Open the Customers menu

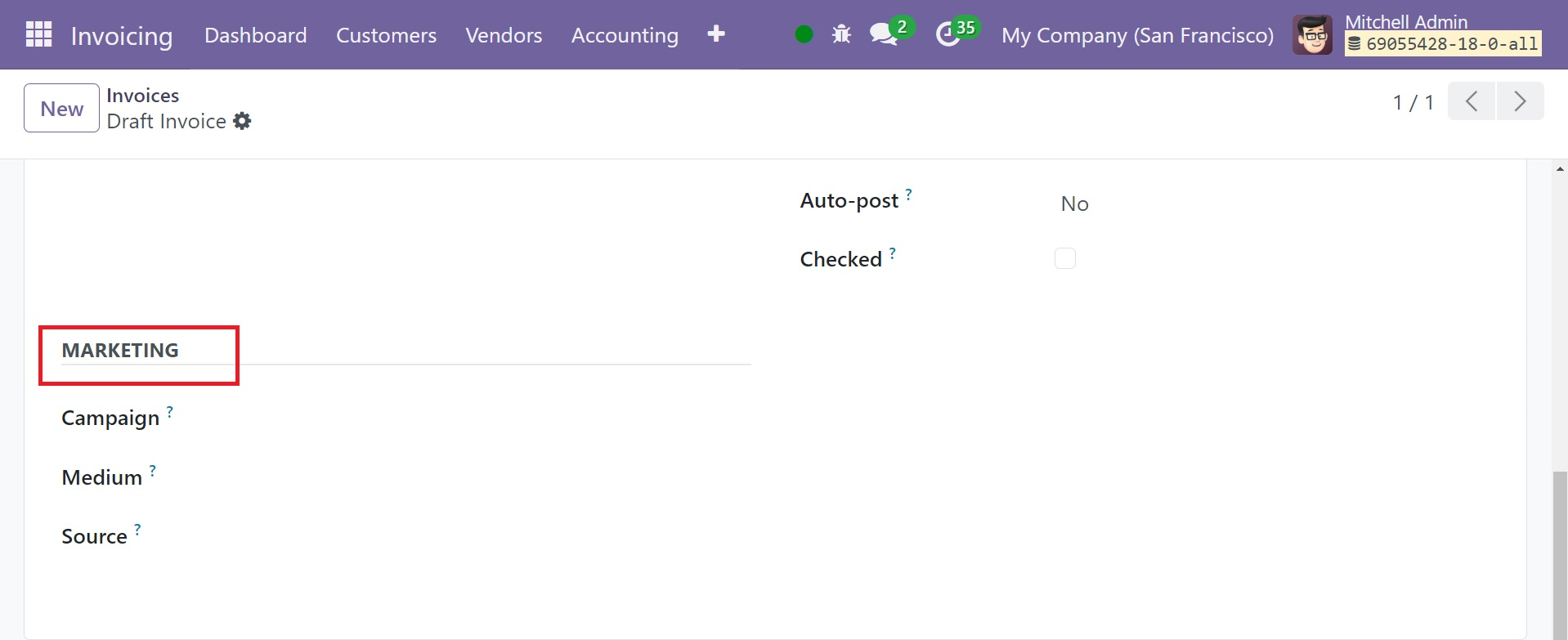(x=386, y=35)
